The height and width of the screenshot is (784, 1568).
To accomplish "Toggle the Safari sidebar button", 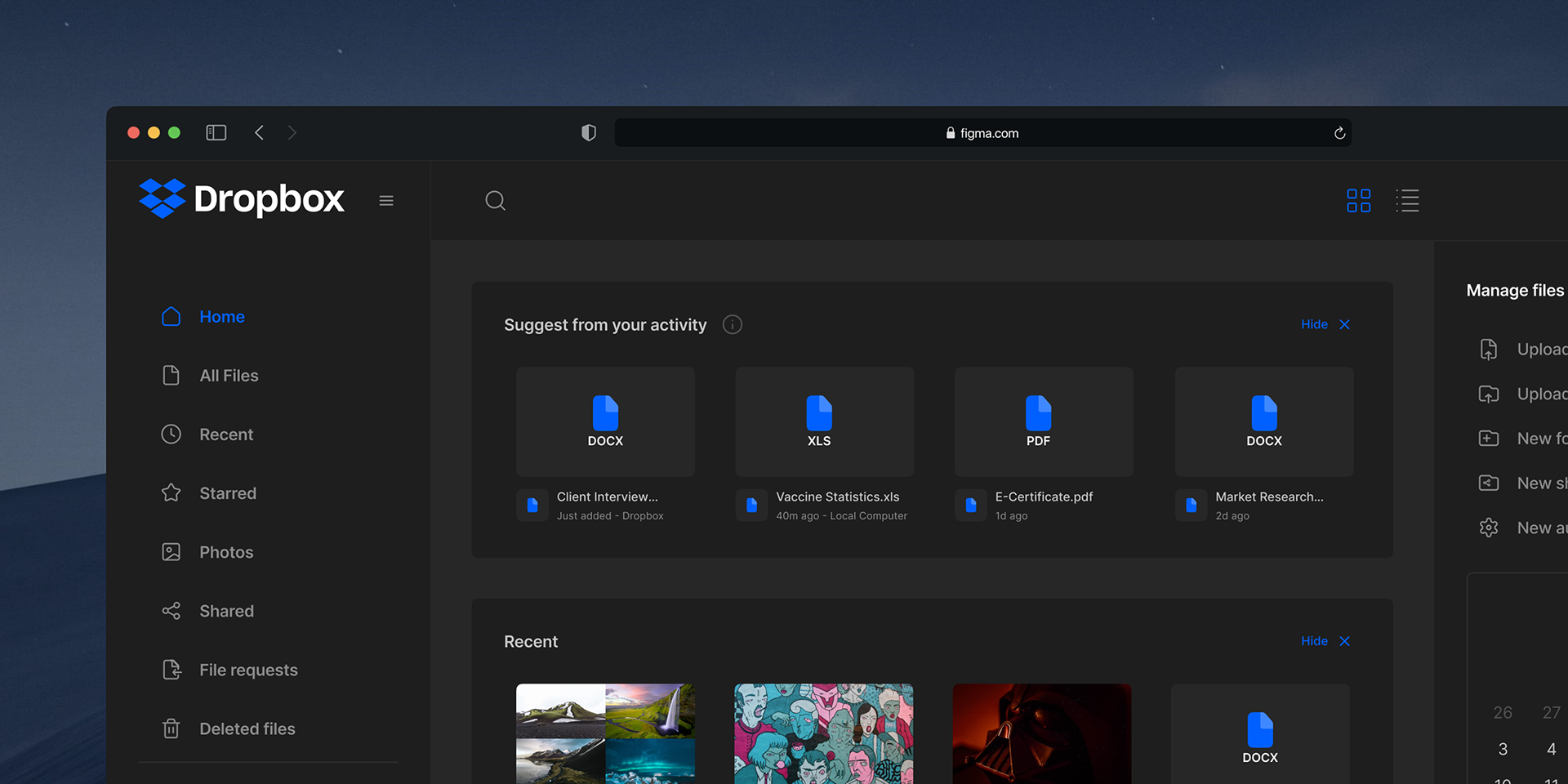I will (x=216, y=131).
